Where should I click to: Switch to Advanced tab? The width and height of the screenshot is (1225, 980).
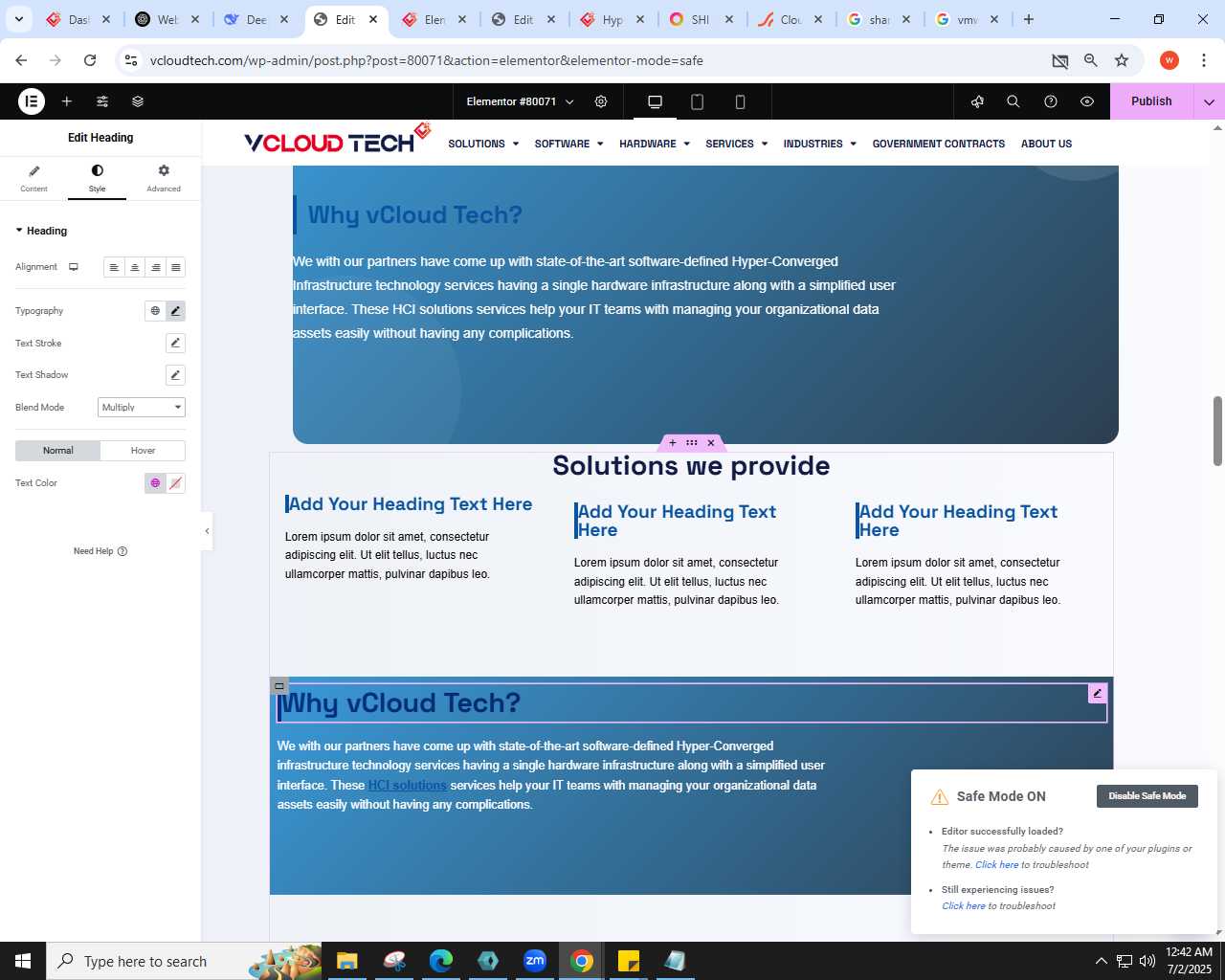pyautogui.click(x=164, y=179)
